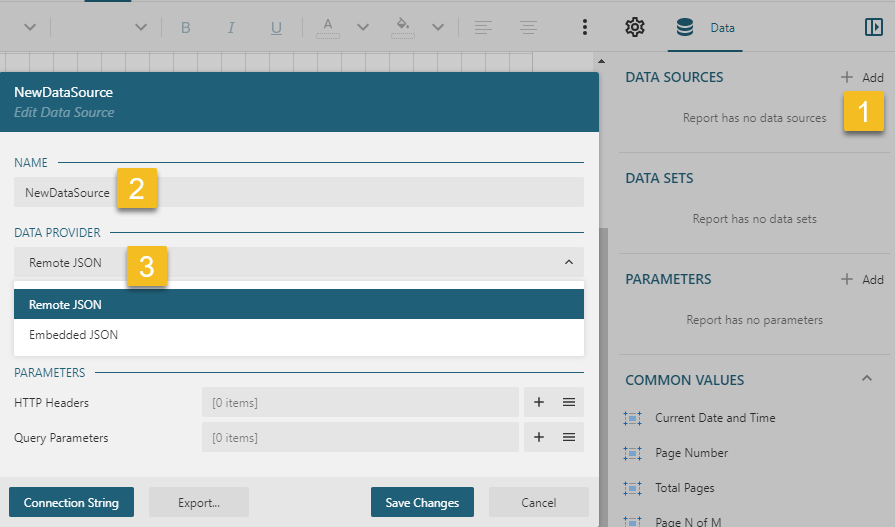Open the properties gear icon
The width and height of the screenshot is (895, 527).
click(634, 27)
